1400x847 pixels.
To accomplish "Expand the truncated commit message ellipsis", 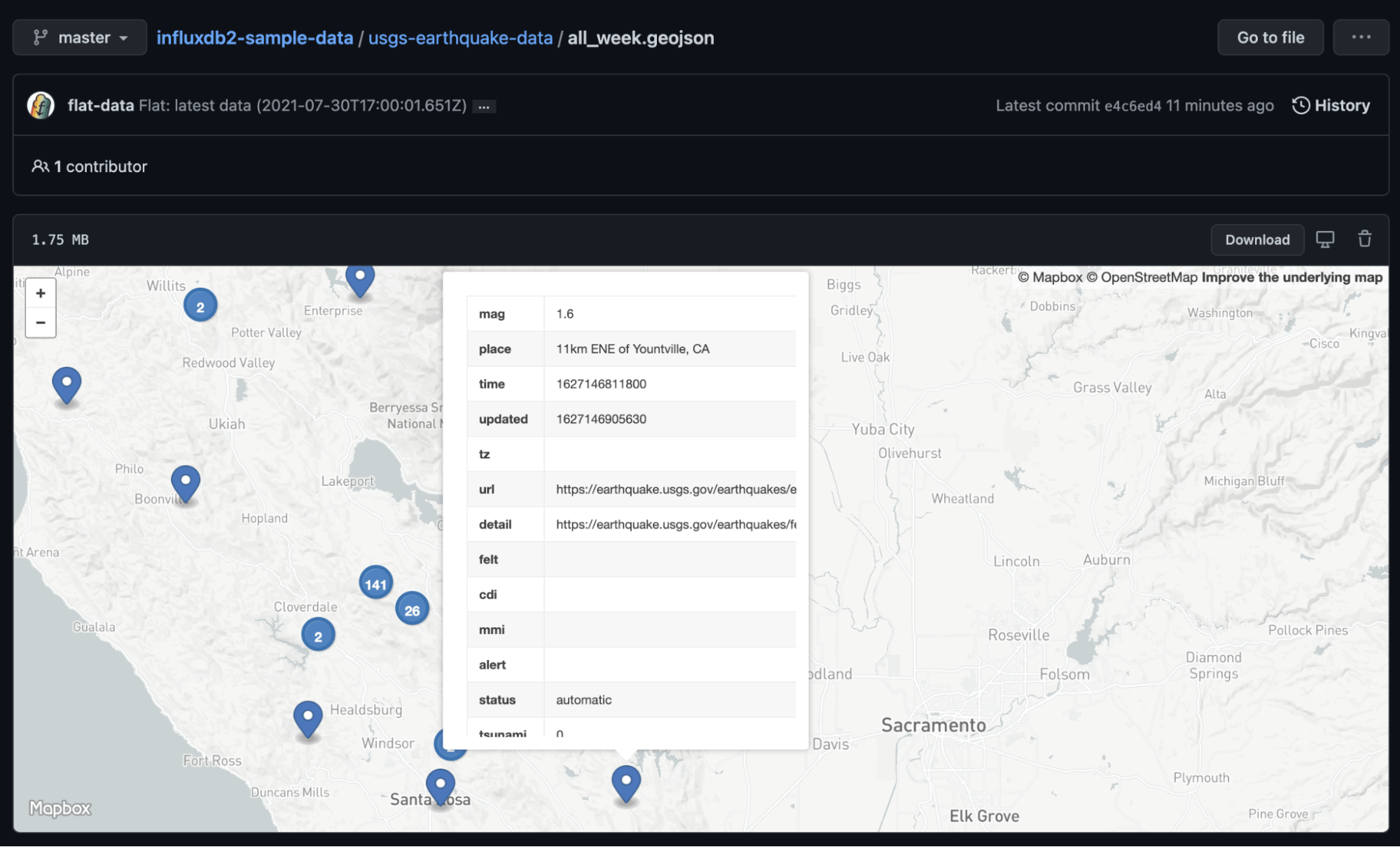I will [x=484, y=106].
